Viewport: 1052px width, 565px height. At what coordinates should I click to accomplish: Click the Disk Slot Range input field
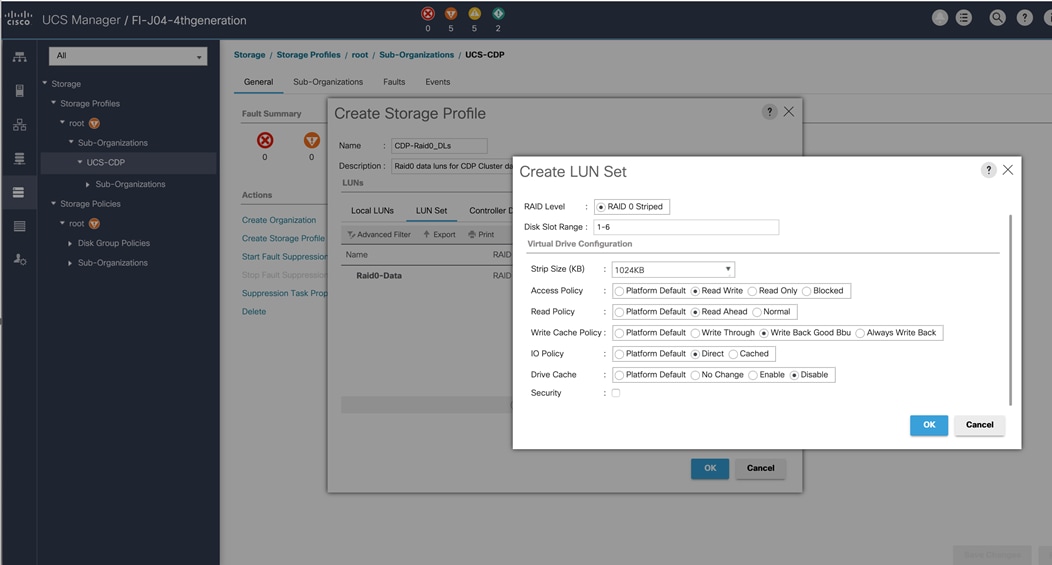coord(686,227)
